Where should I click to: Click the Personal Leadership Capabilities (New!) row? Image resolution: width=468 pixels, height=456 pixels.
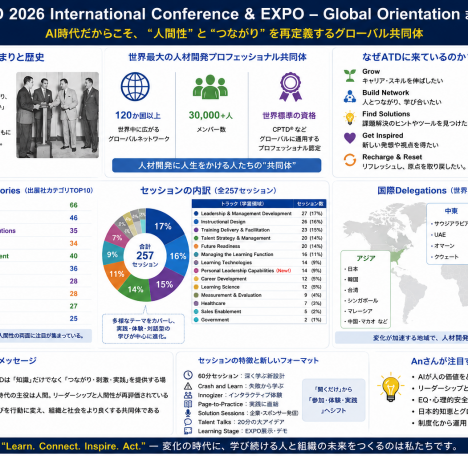[259, 271]
